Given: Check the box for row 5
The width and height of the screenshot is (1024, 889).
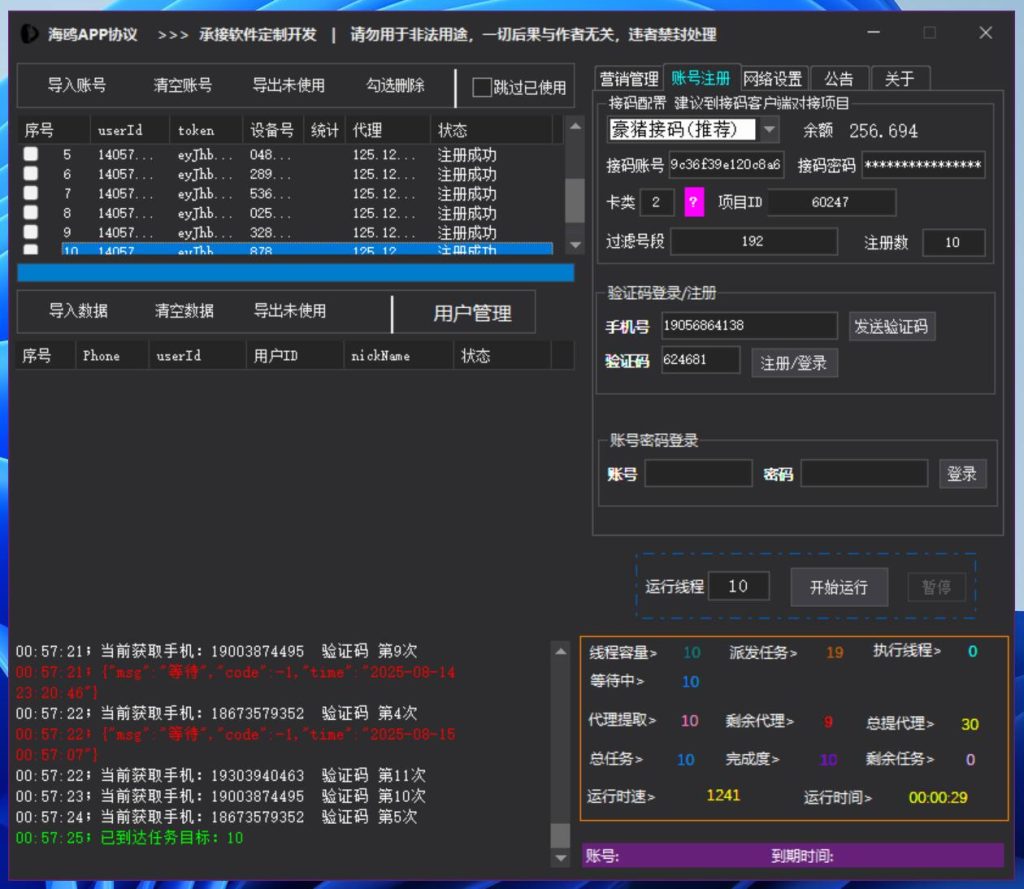Looking at the screenshot, I should (x=31, y=155).
